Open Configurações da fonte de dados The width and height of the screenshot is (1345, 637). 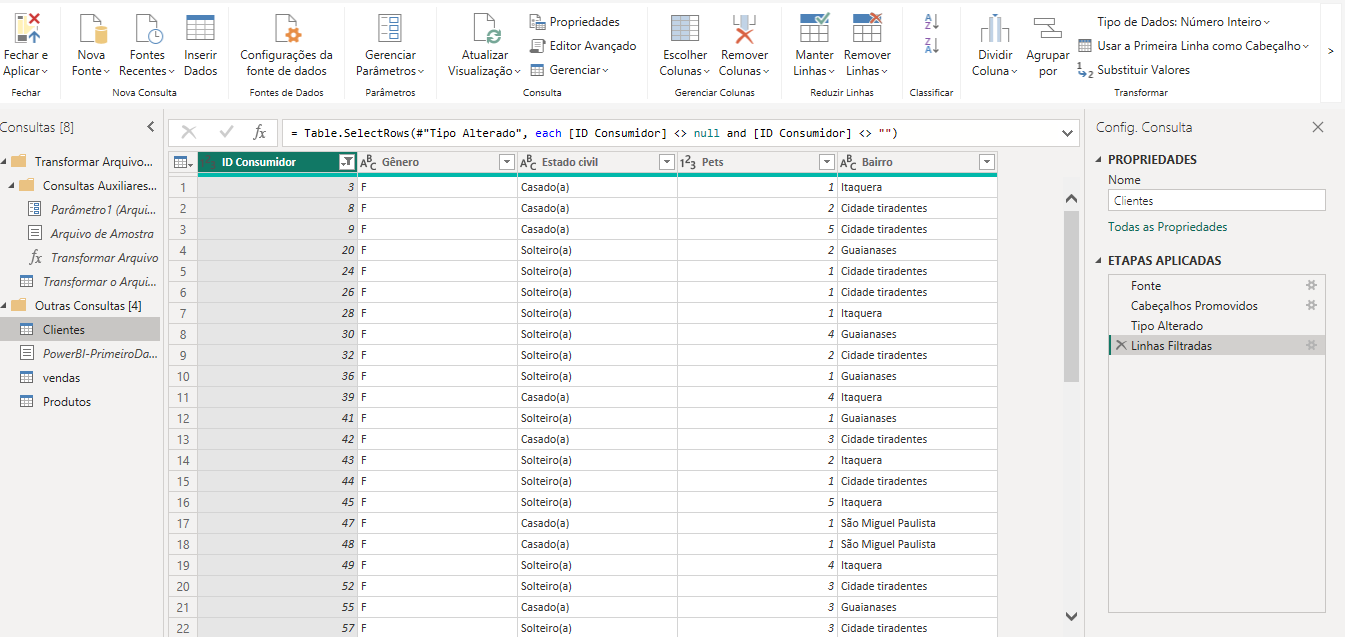[x=286, y=47]
